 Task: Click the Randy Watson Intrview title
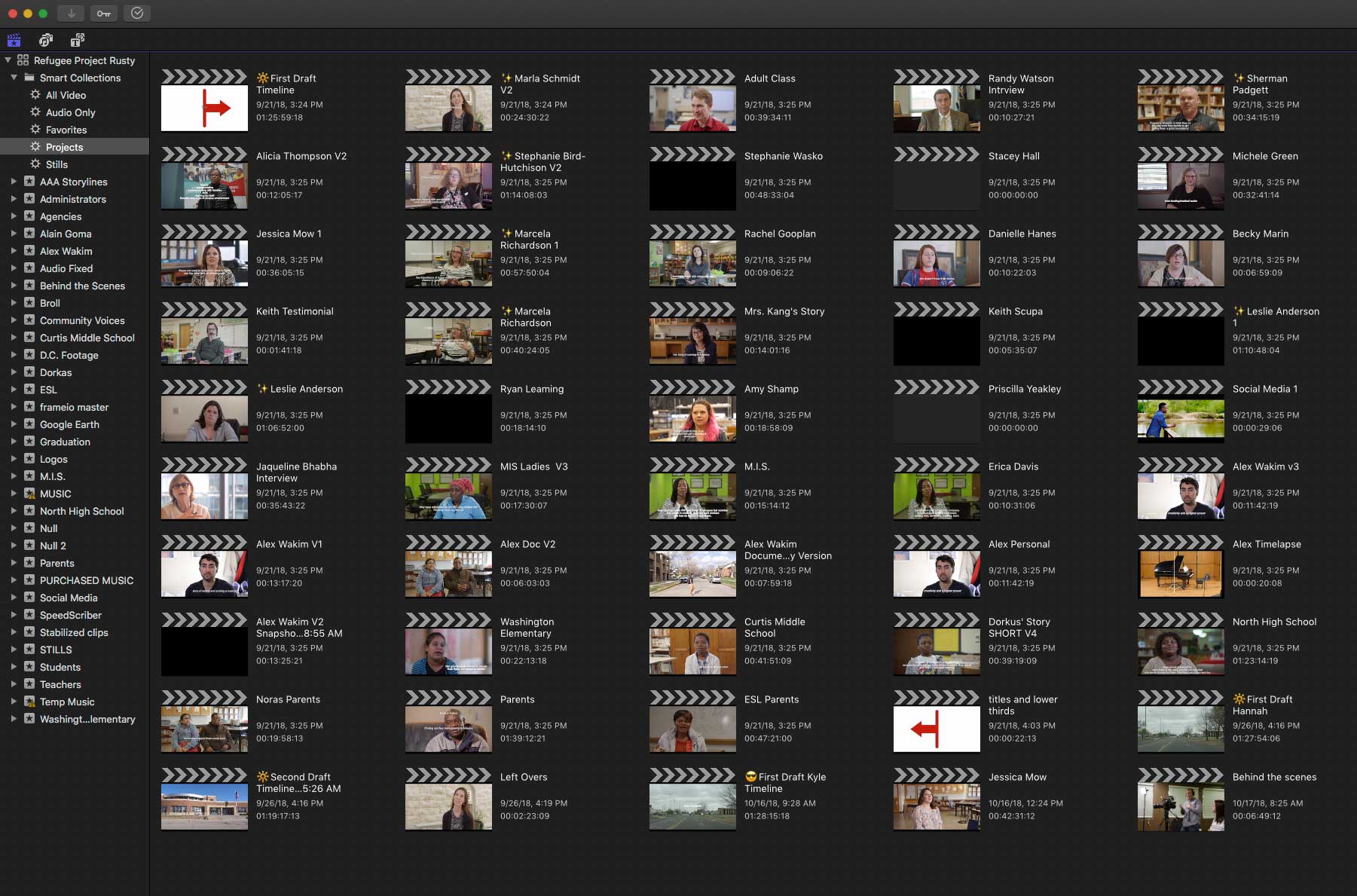pyautogui.click(x=1021, y=84)
